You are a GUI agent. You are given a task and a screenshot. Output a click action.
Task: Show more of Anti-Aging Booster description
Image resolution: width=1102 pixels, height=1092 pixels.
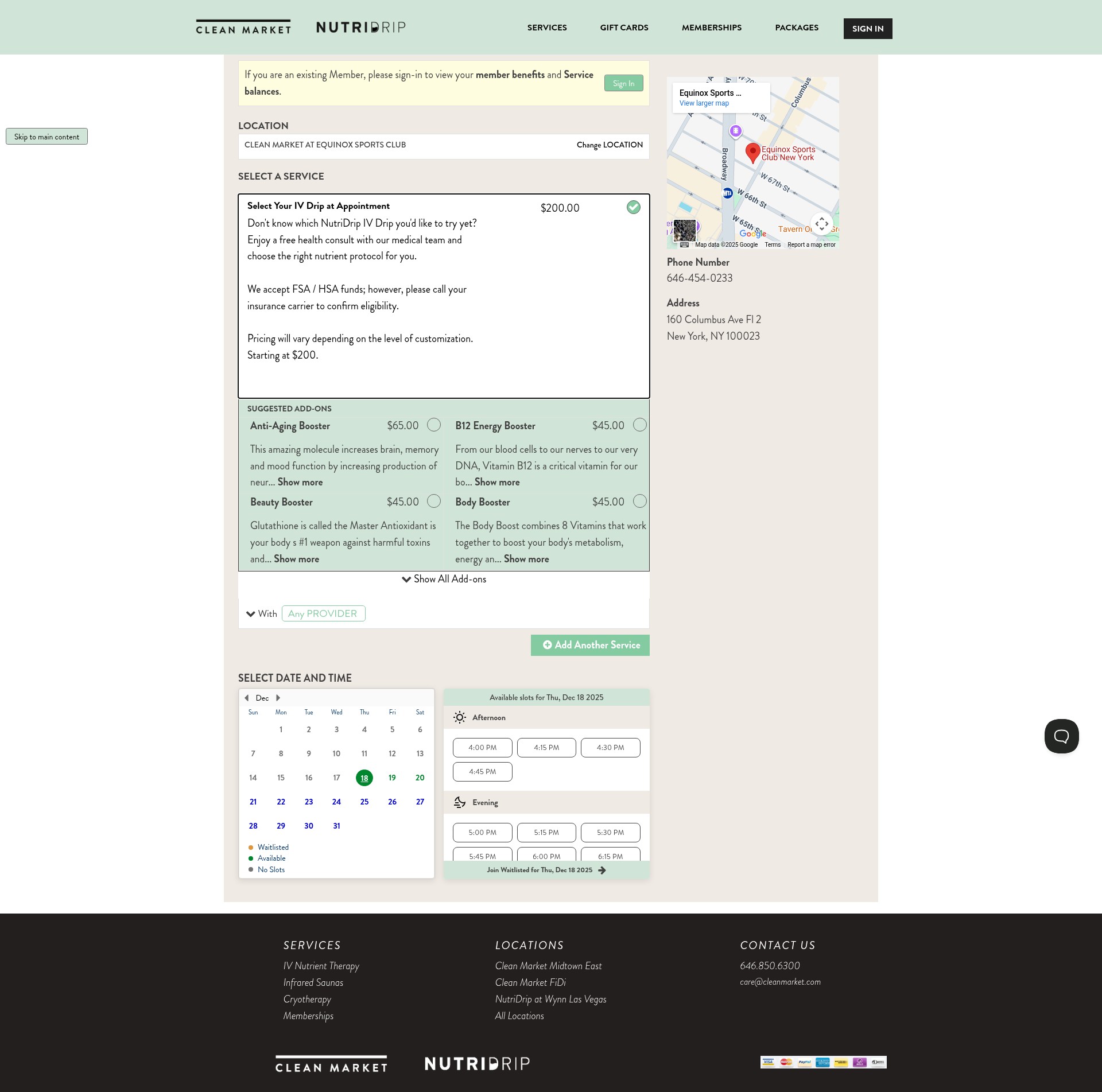[300, 483]
